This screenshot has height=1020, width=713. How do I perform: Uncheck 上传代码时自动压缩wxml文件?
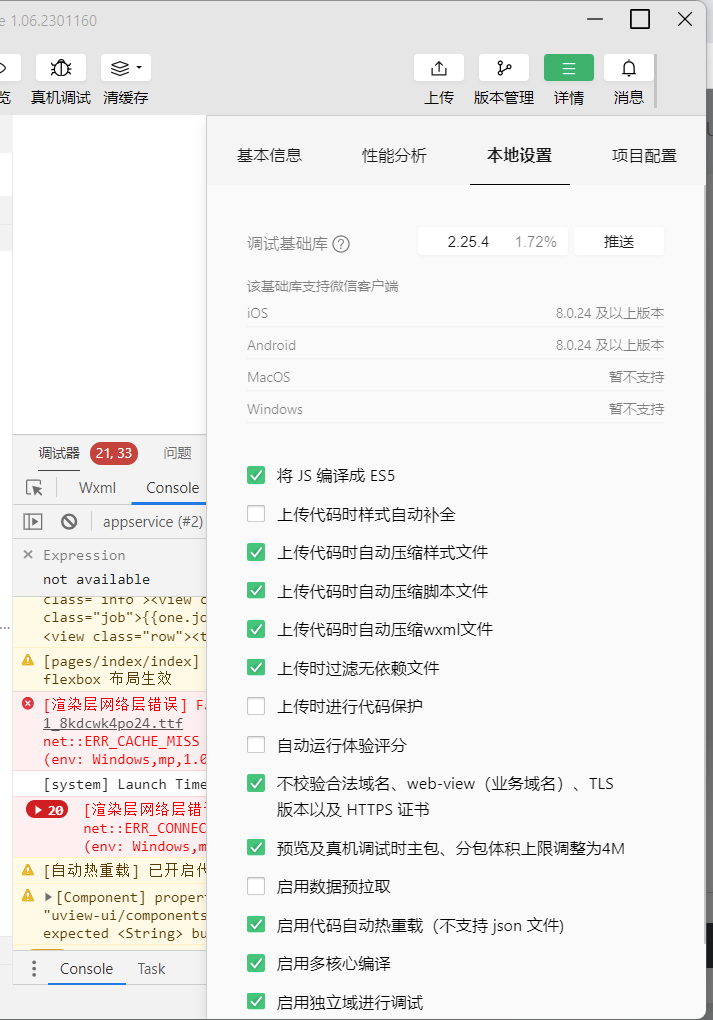click(x=256, y=629)
